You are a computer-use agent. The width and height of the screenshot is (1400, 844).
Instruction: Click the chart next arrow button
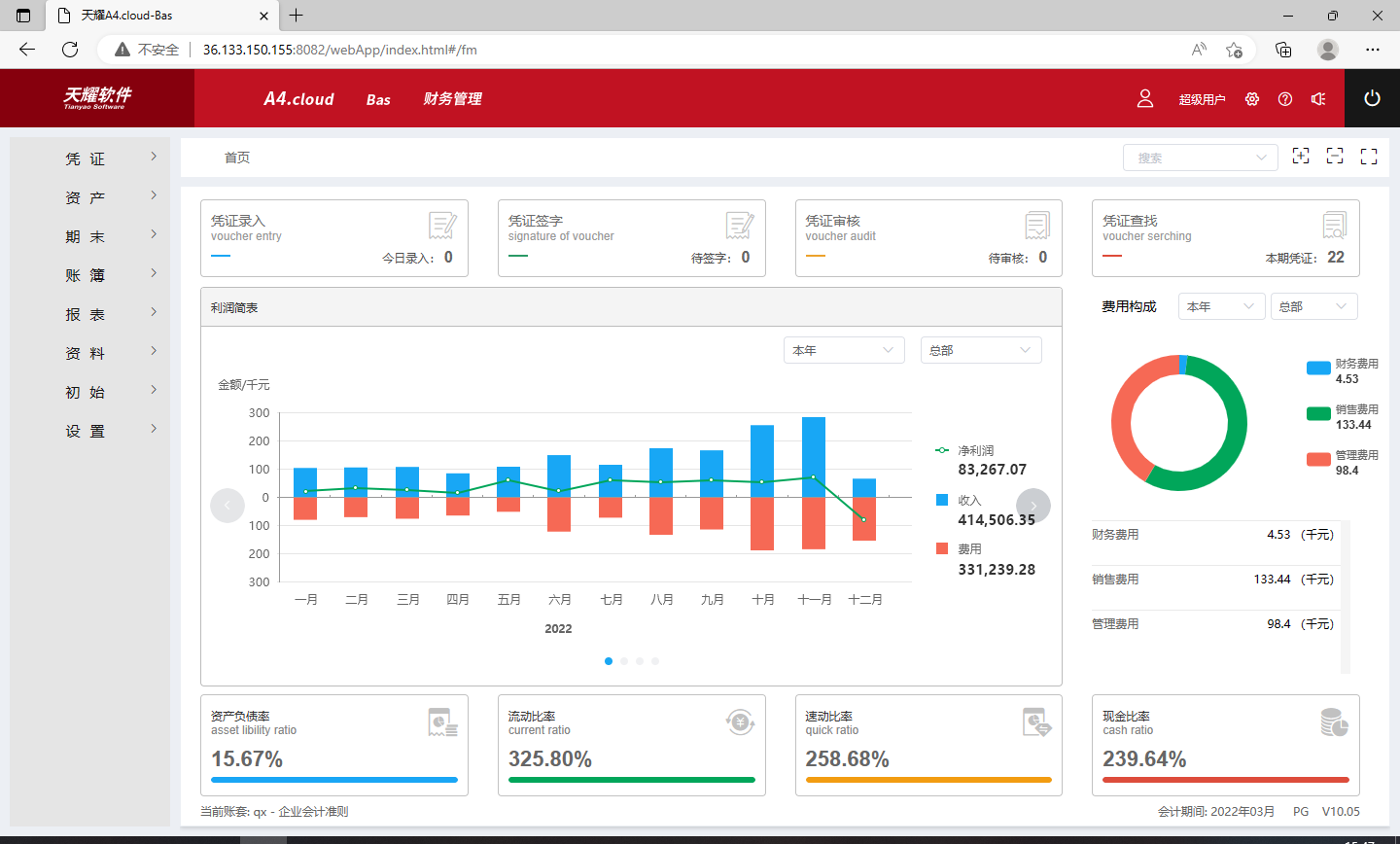(1033, 506)
